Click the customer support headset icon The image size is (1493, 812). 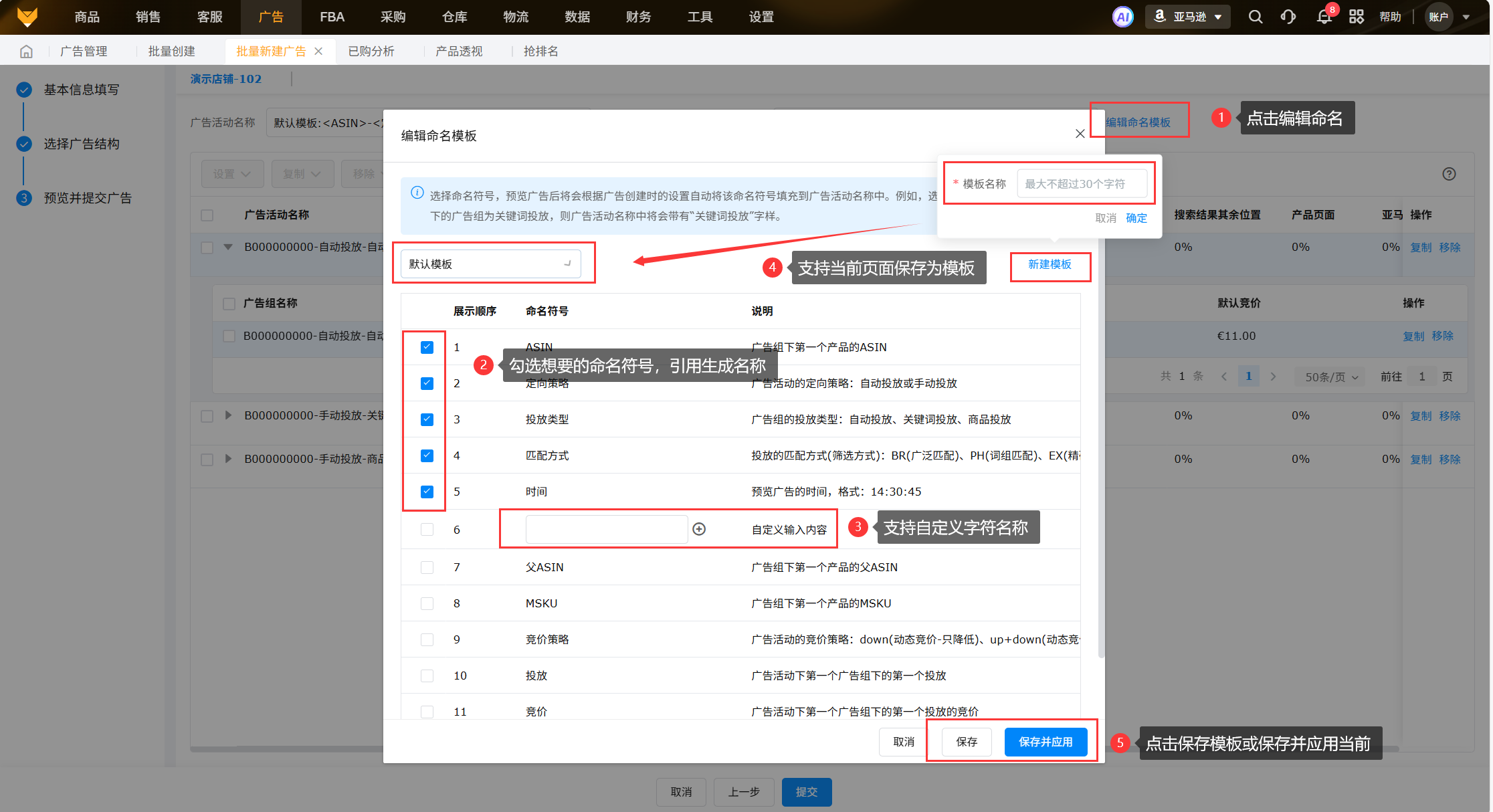pyautogui.click(x=1288, y=17)
